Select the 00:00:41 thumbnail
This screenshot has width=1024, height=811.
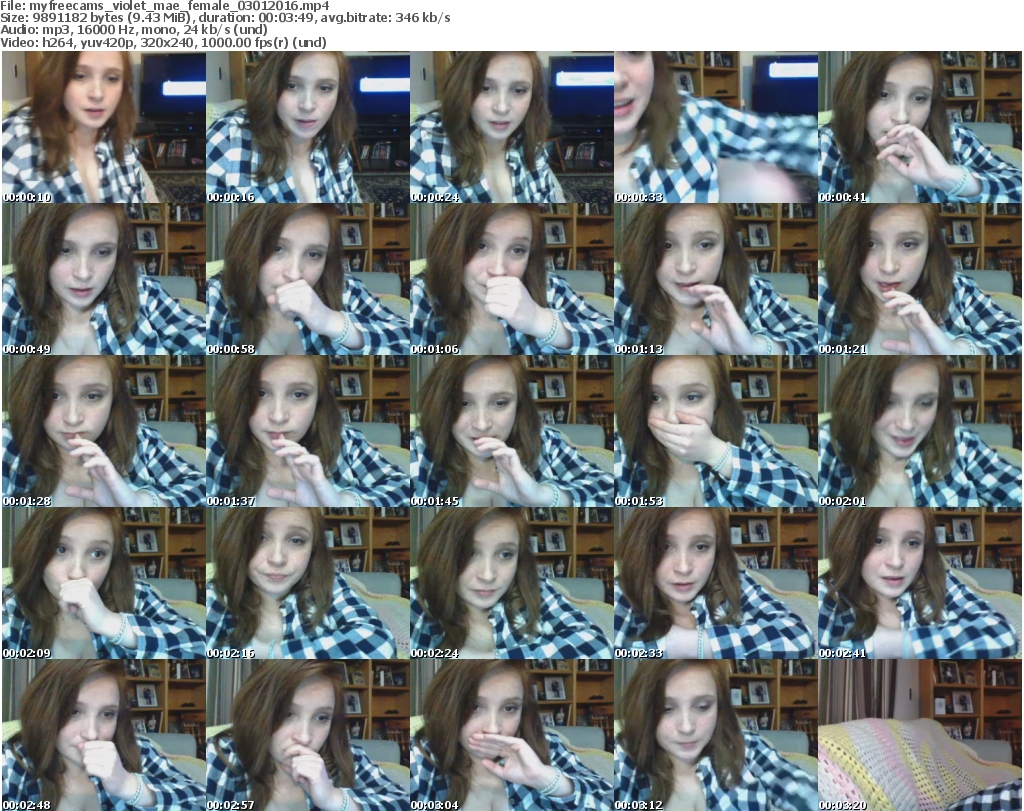click(x=920, y=127)
